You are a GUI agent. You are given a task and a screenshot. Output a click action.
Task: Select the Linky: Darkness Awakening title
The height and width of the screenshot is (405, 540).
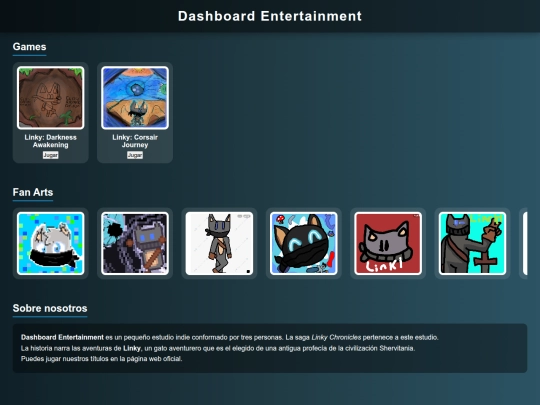(x=51, y=141)
